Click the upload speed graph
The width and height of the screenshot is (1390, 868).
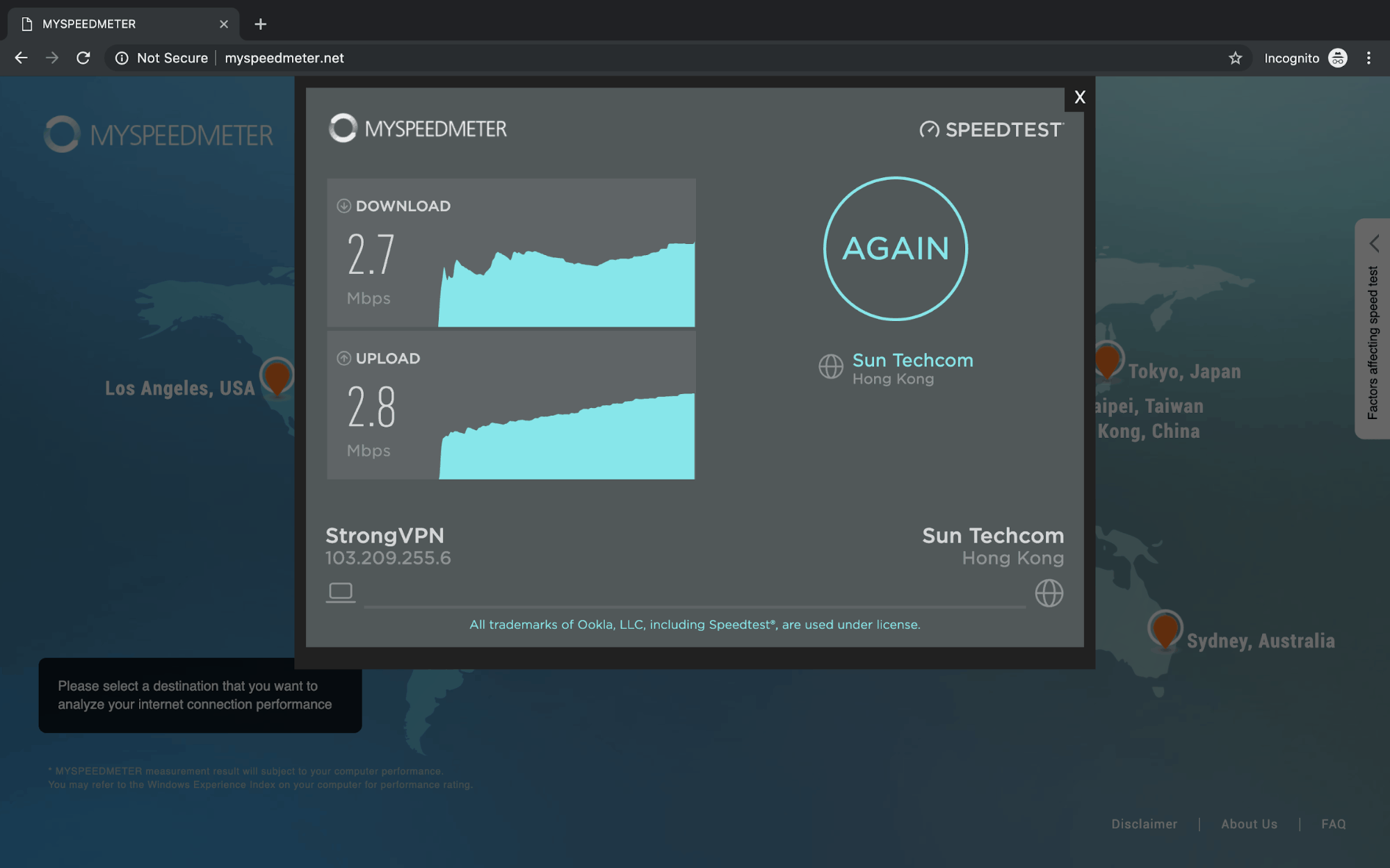[x=567, y=436]
